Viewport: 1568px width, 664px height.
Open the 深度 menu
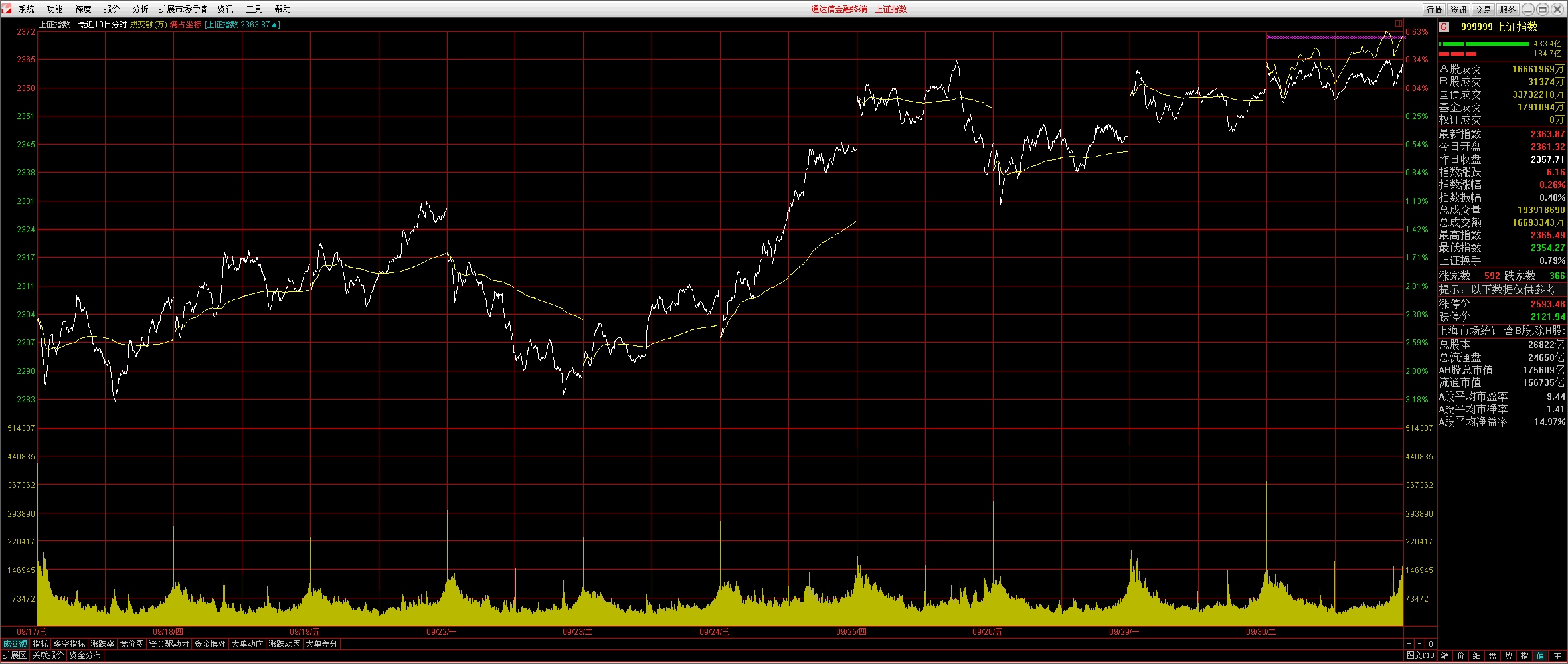[84, 9]
